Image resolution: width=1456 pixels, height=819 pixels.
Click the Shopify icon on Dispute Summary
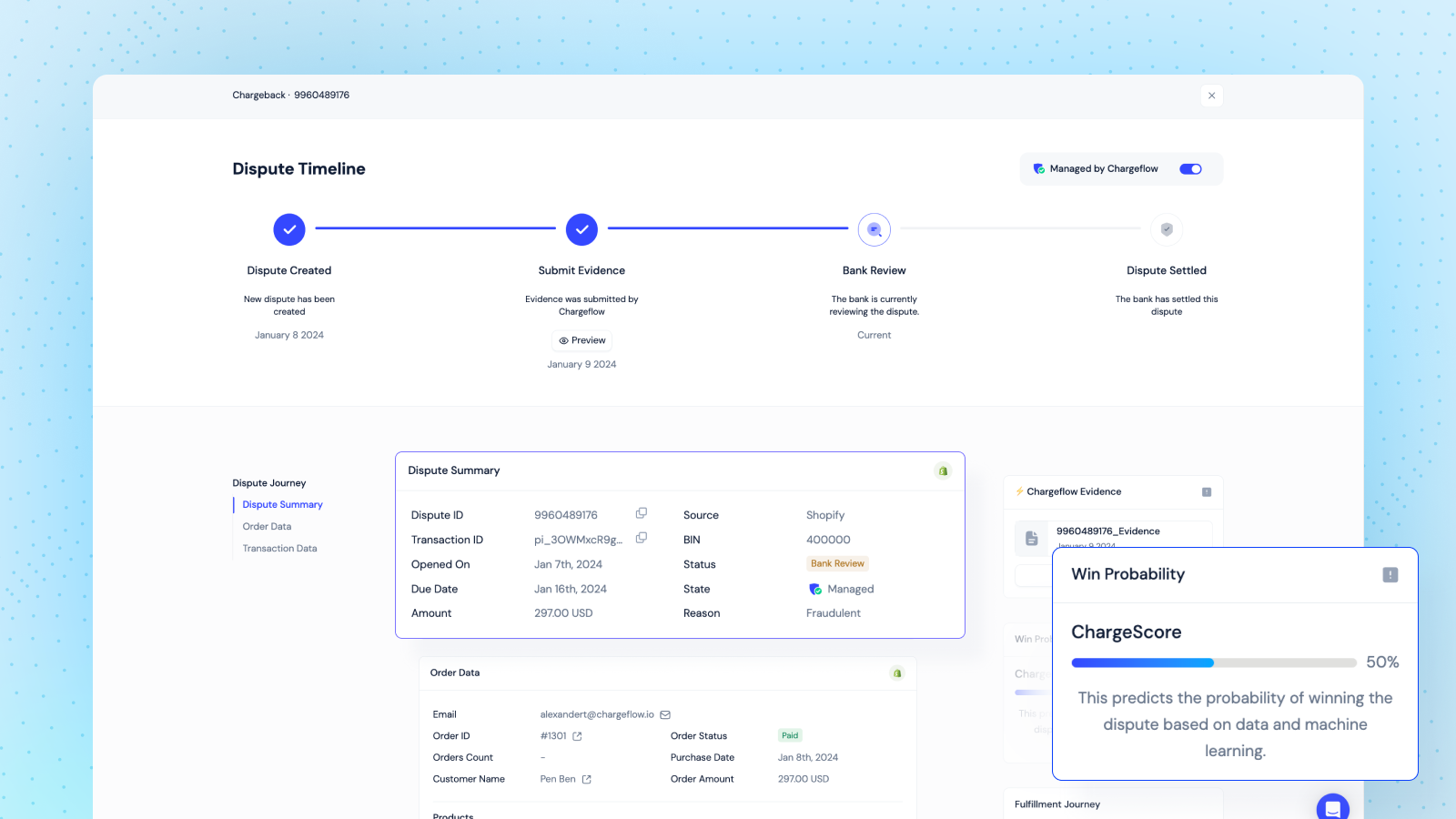pos(943,470)
